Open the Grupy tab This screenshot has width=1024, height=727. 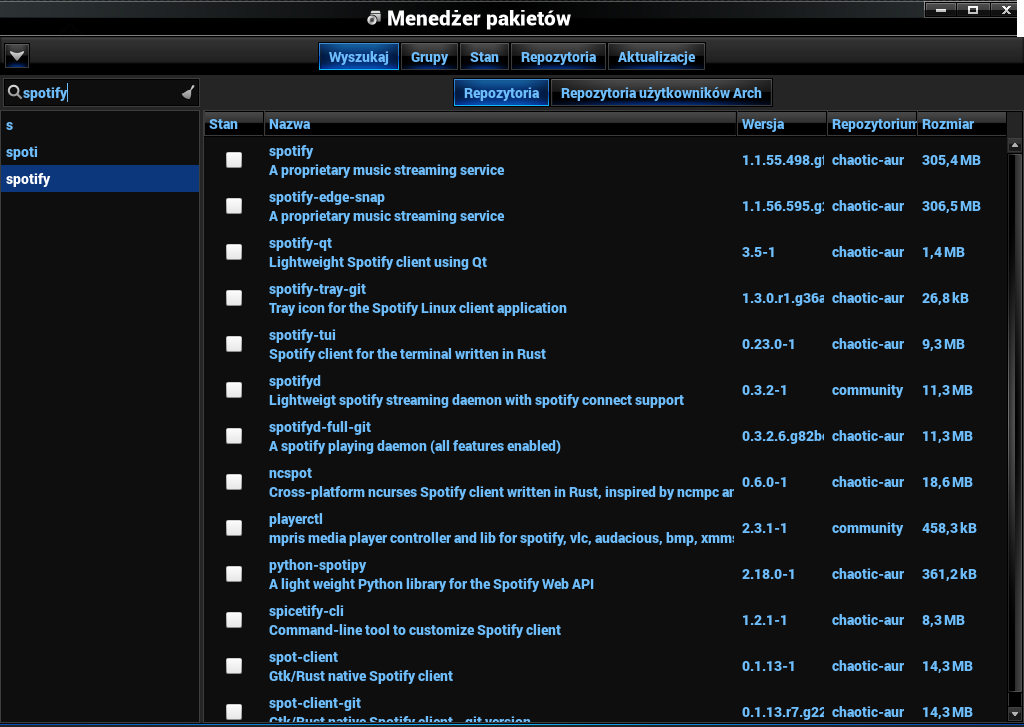click(x=429, y=57)
